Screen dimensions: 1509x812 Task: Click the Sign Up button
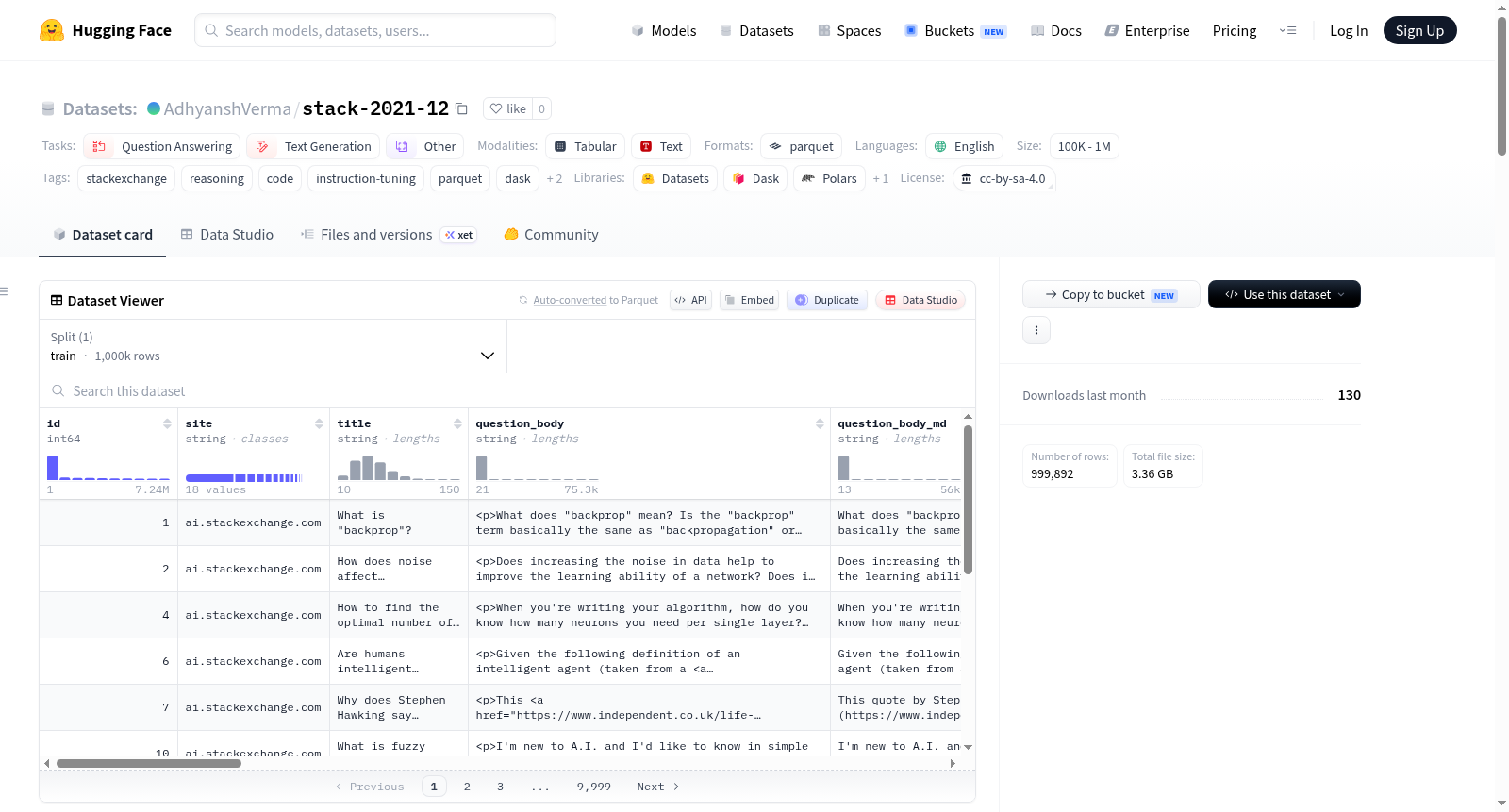[x=1420, y=30]
